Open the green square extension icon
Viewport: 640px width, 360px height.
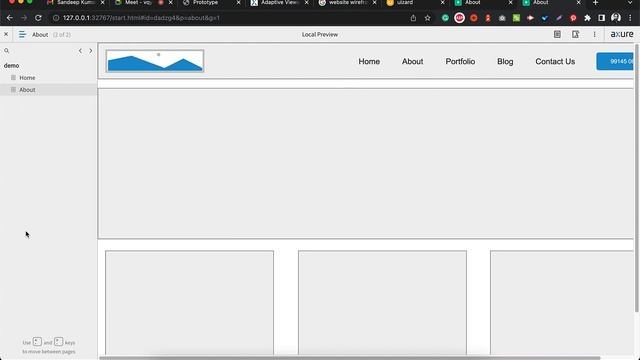516,18
